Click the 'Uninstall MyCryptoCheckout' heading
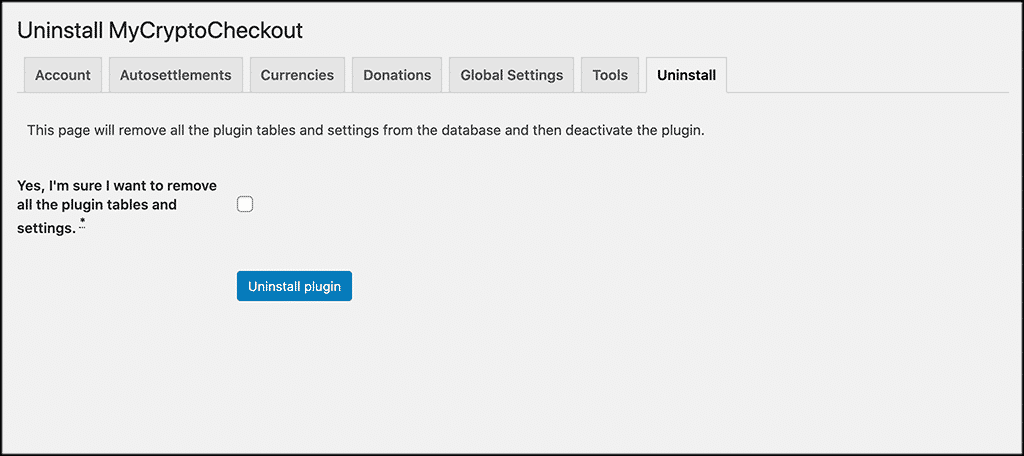The image size is (1024, 456). coord(160,30)
